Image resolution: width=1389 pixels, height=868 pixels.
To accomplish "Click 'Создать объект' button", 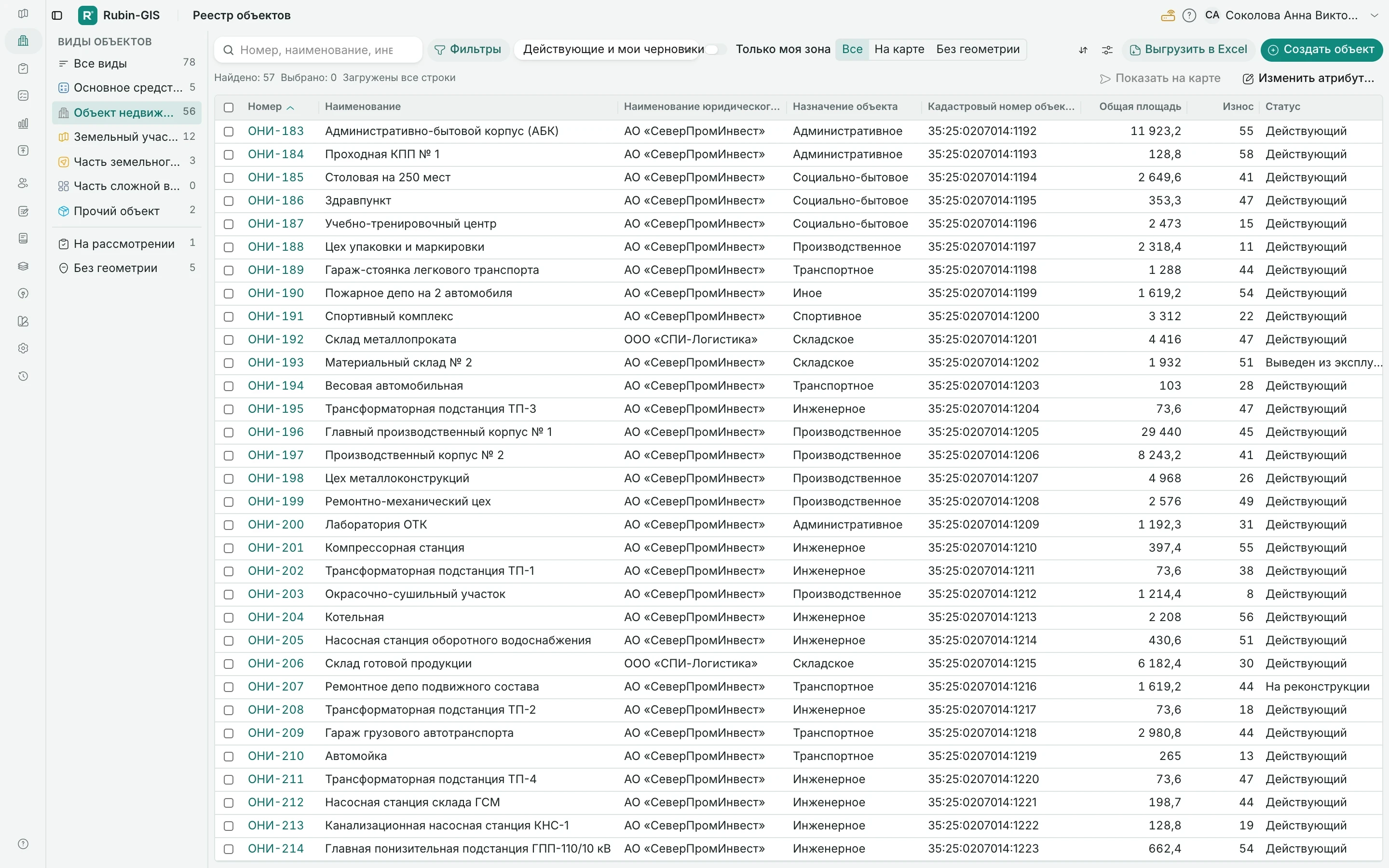I will (1321, 49).
